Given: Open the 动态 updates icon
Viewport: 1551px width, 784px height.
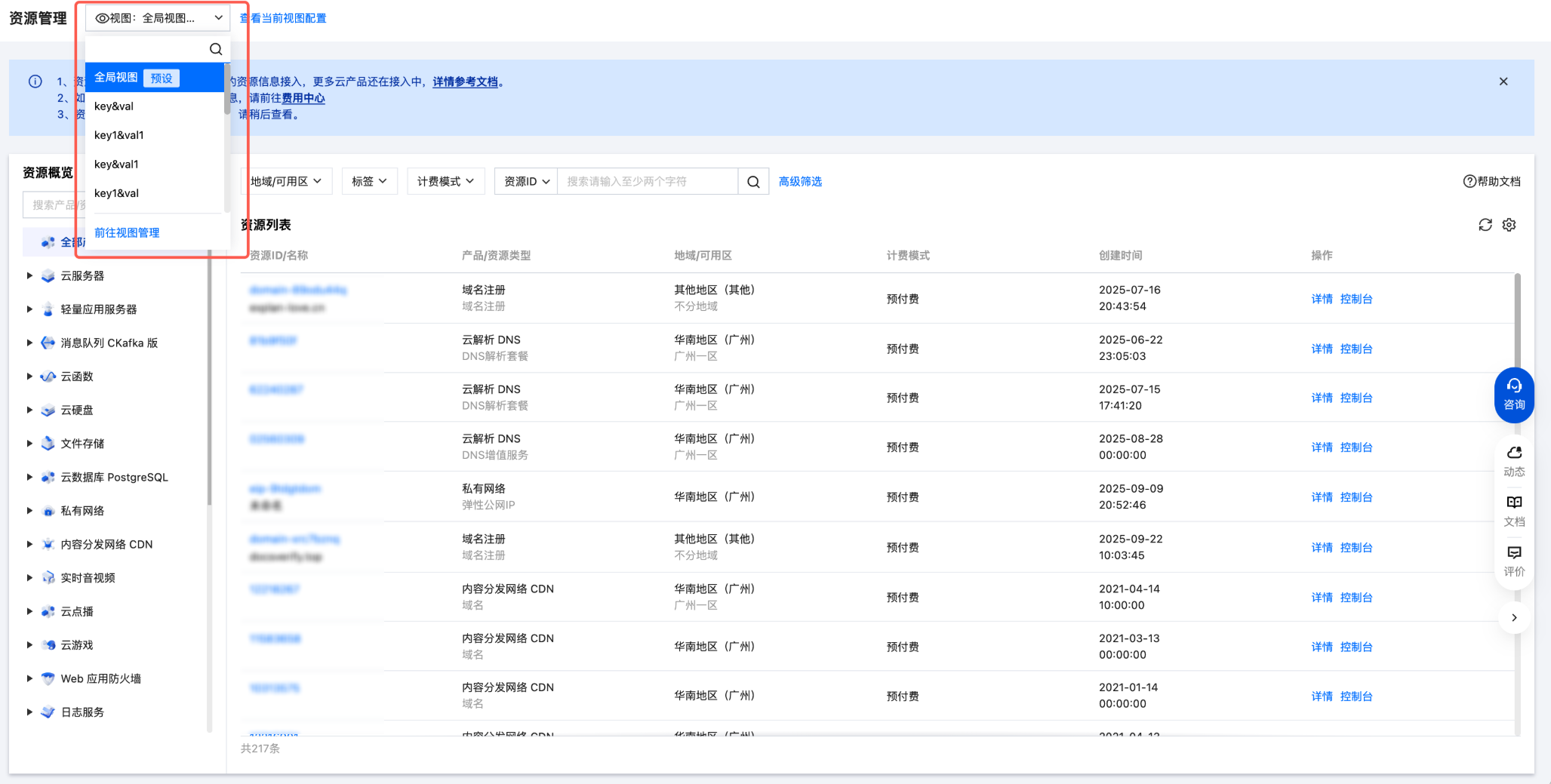Looking at the screenshot, I should click(1513, 460).
